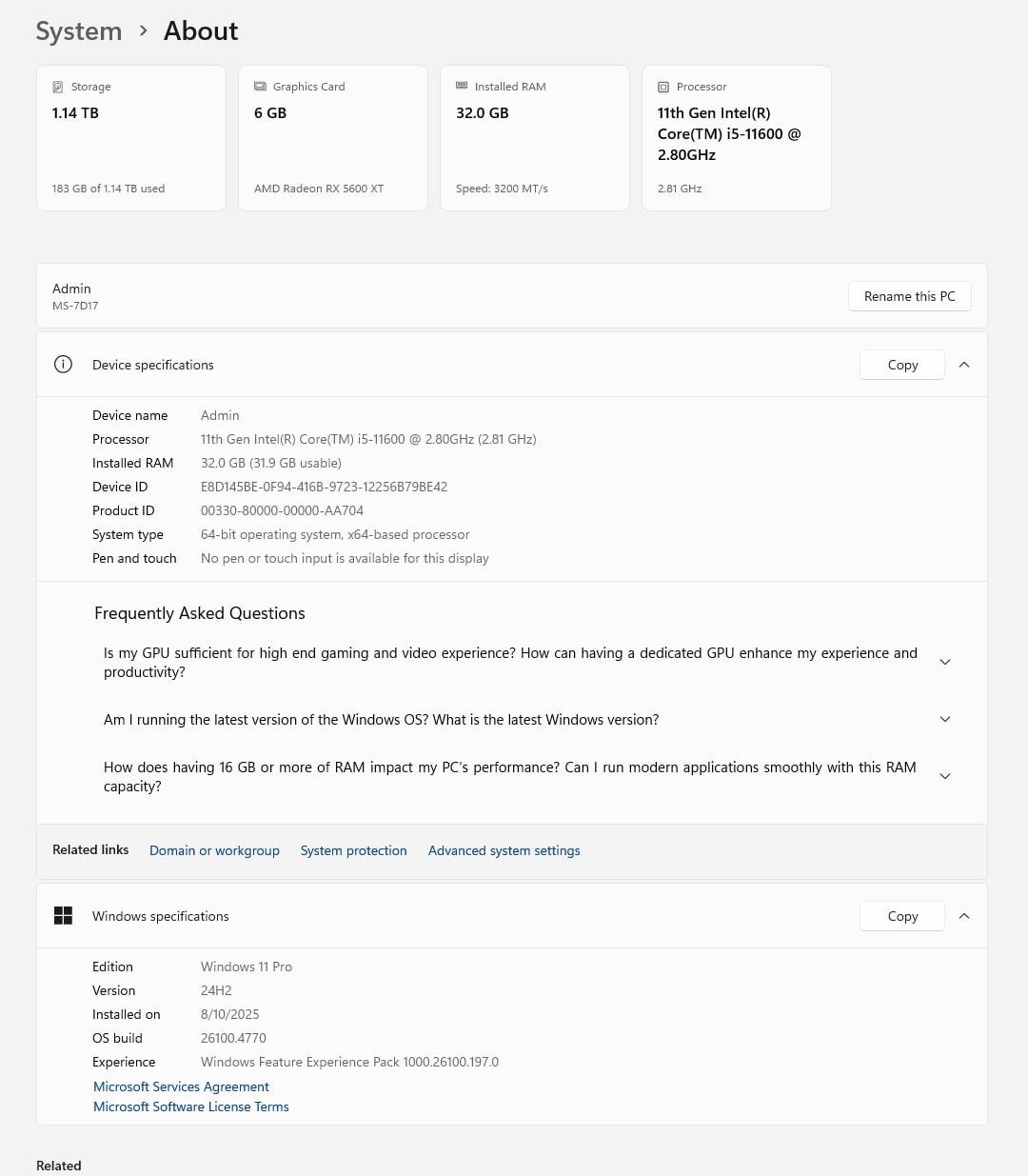Click the Storage card icon
This screenshot has height=1176, width=1028.
[x=58, y=87]
